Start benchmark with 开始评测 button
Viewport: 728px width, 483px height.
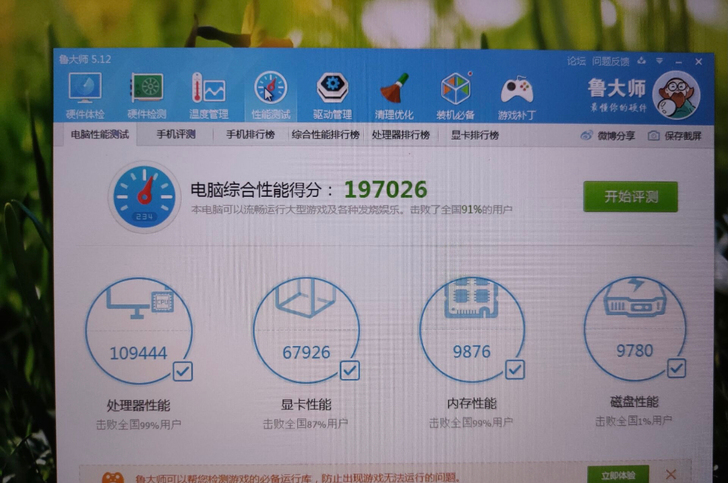point(630,196)
